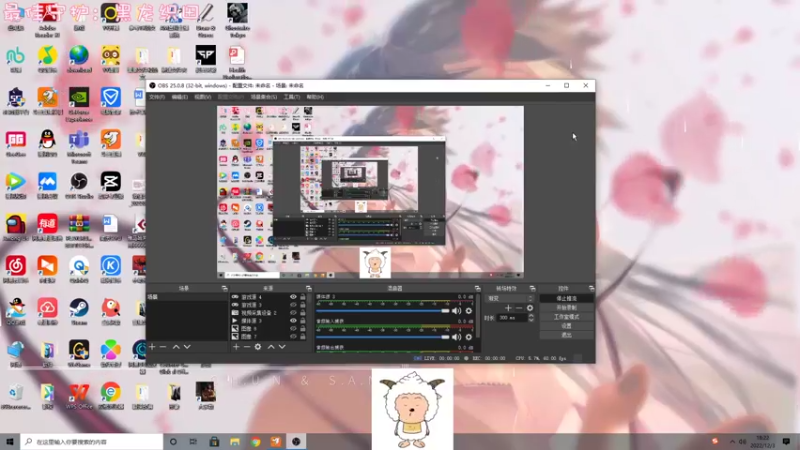The width and height of the screenshot is (800, 450).
Task: Remove the selected scene with the minus icon
Action: (163, 347)
